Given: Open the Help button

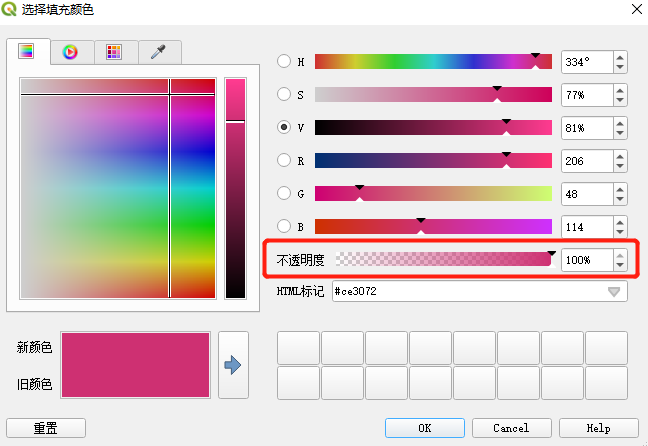Looking at the screenshot, I should pos(599,428).
